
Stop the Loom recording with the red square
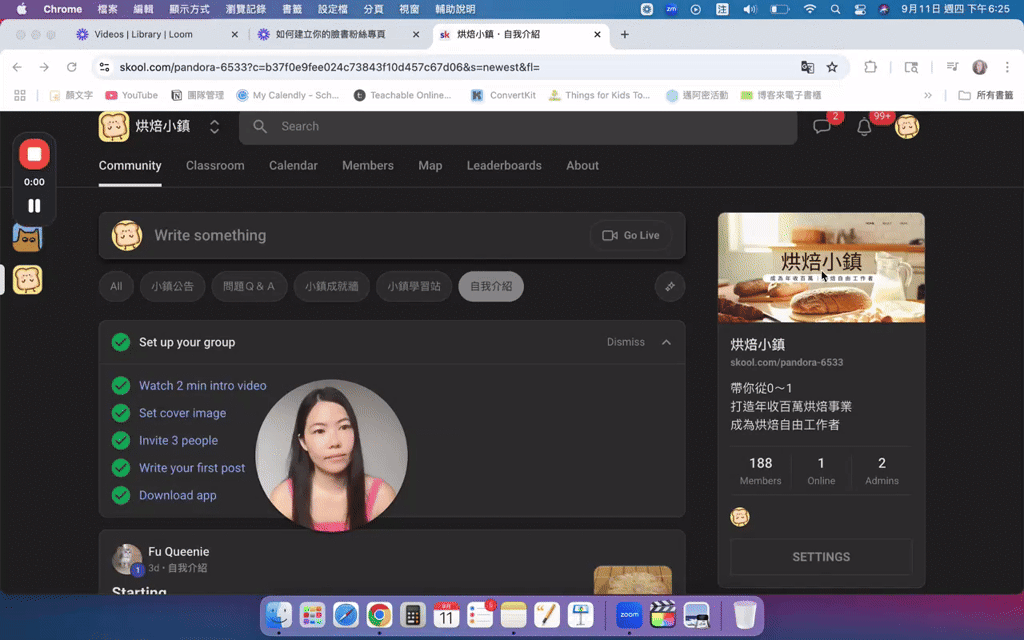[x=34, y=153]
